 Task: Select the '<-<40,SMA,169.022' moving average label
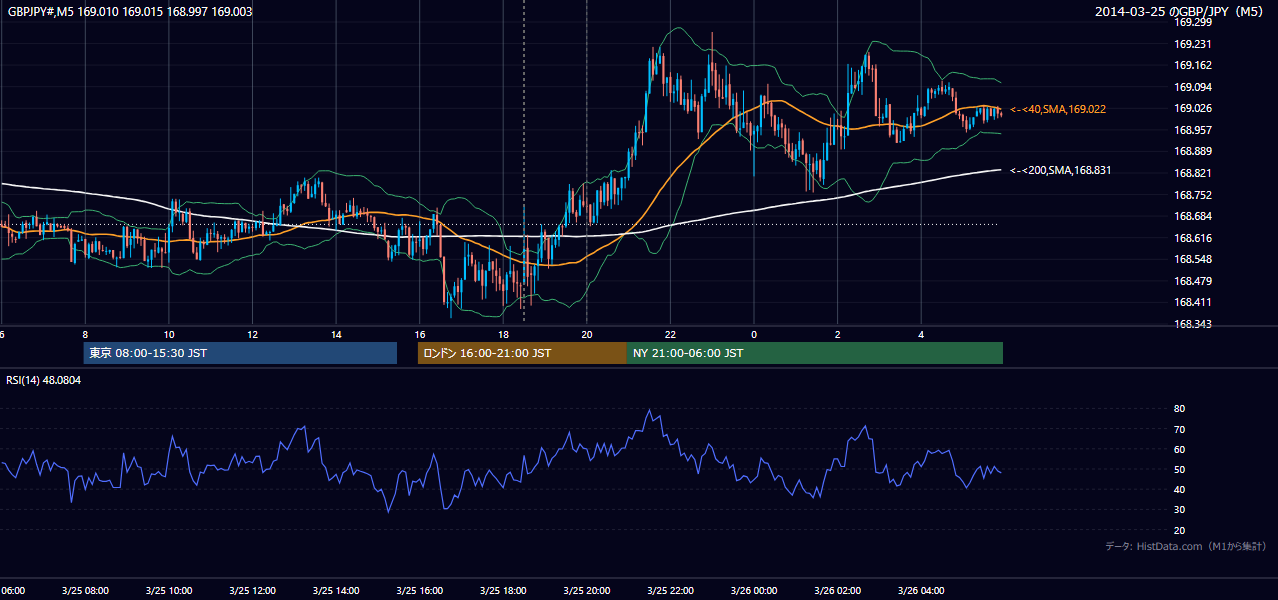[1058, 109]
